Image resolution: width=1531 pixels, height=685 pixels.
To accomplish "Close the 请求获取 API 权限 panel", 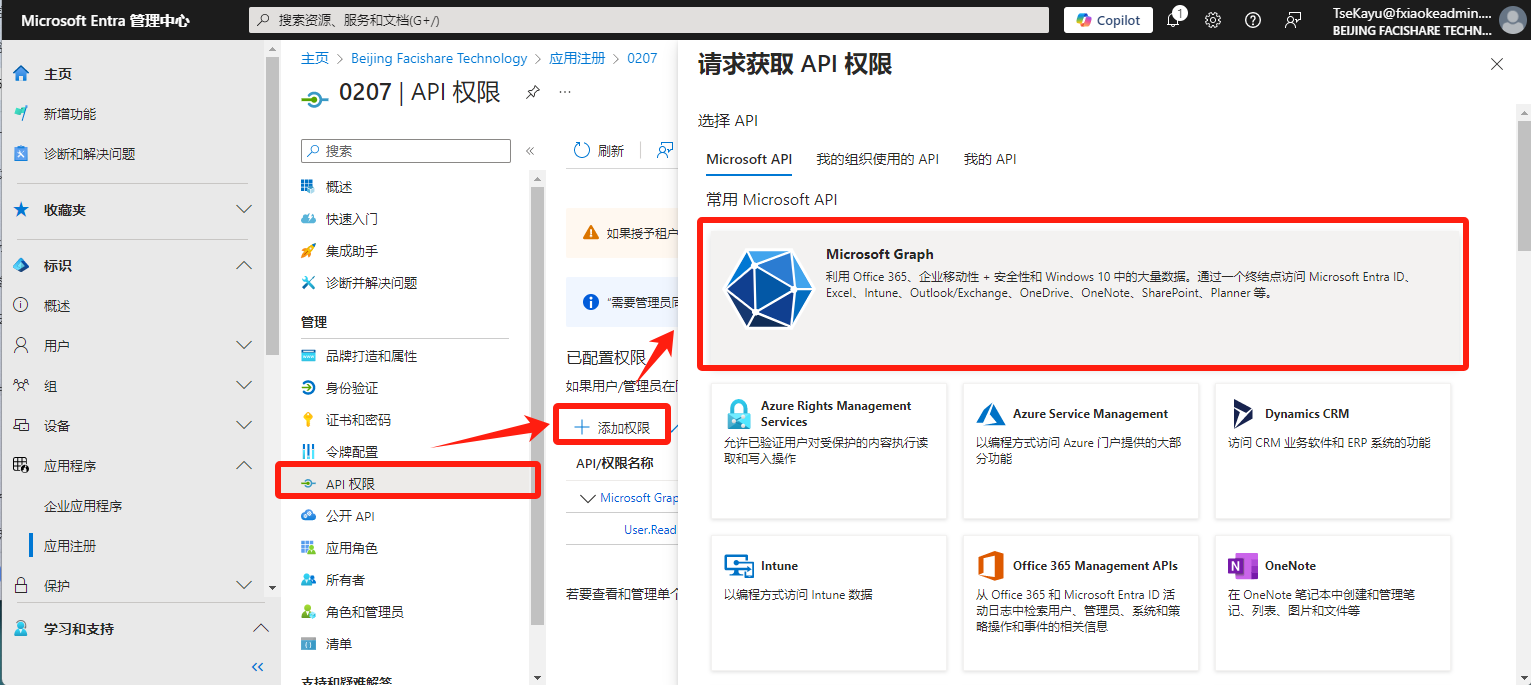I will [1497, 64].
